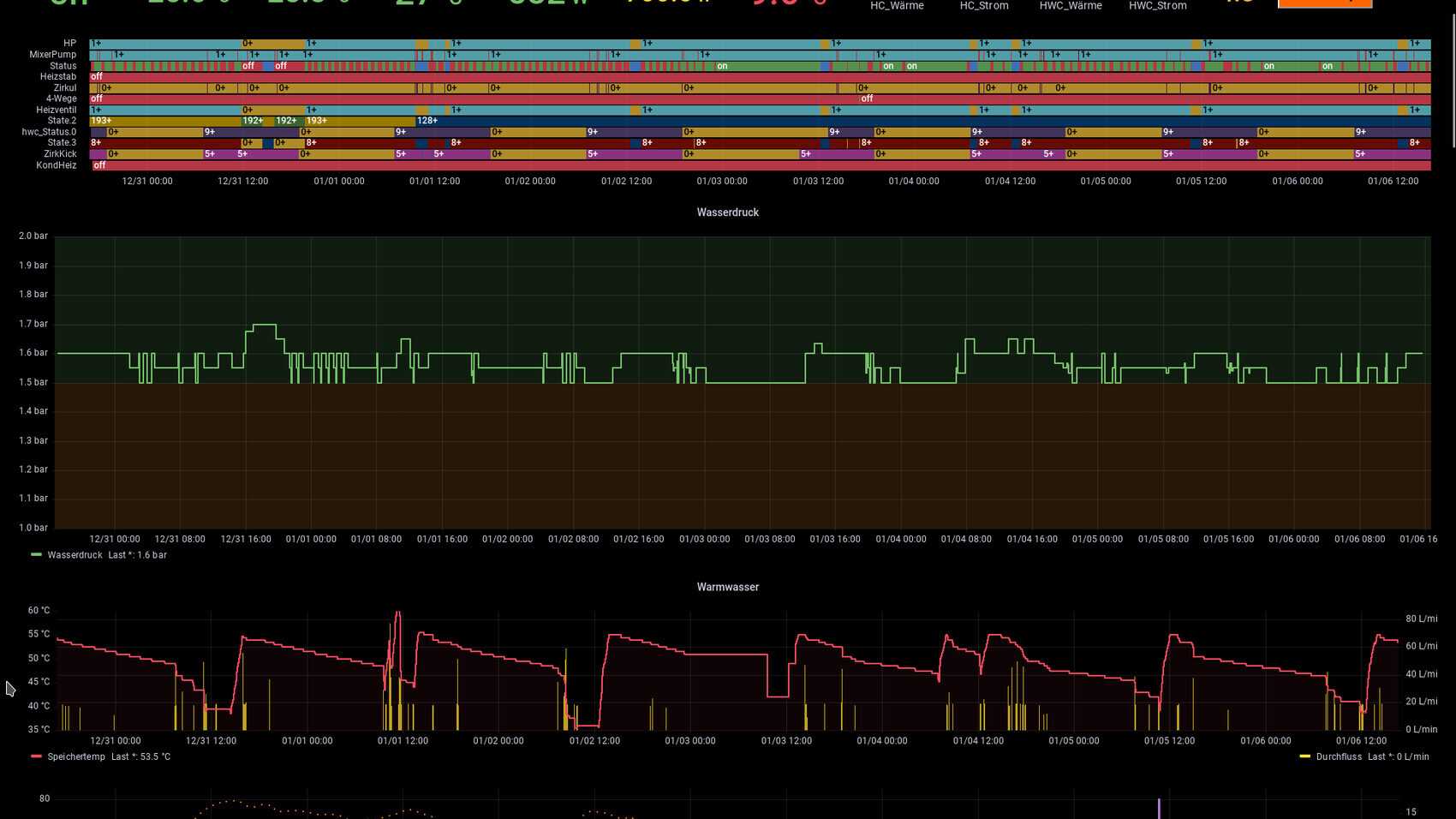This screenshot has height=819, width=1456.
Task: Toggle the Speichertemp series legend label
Action: [76, 756]
